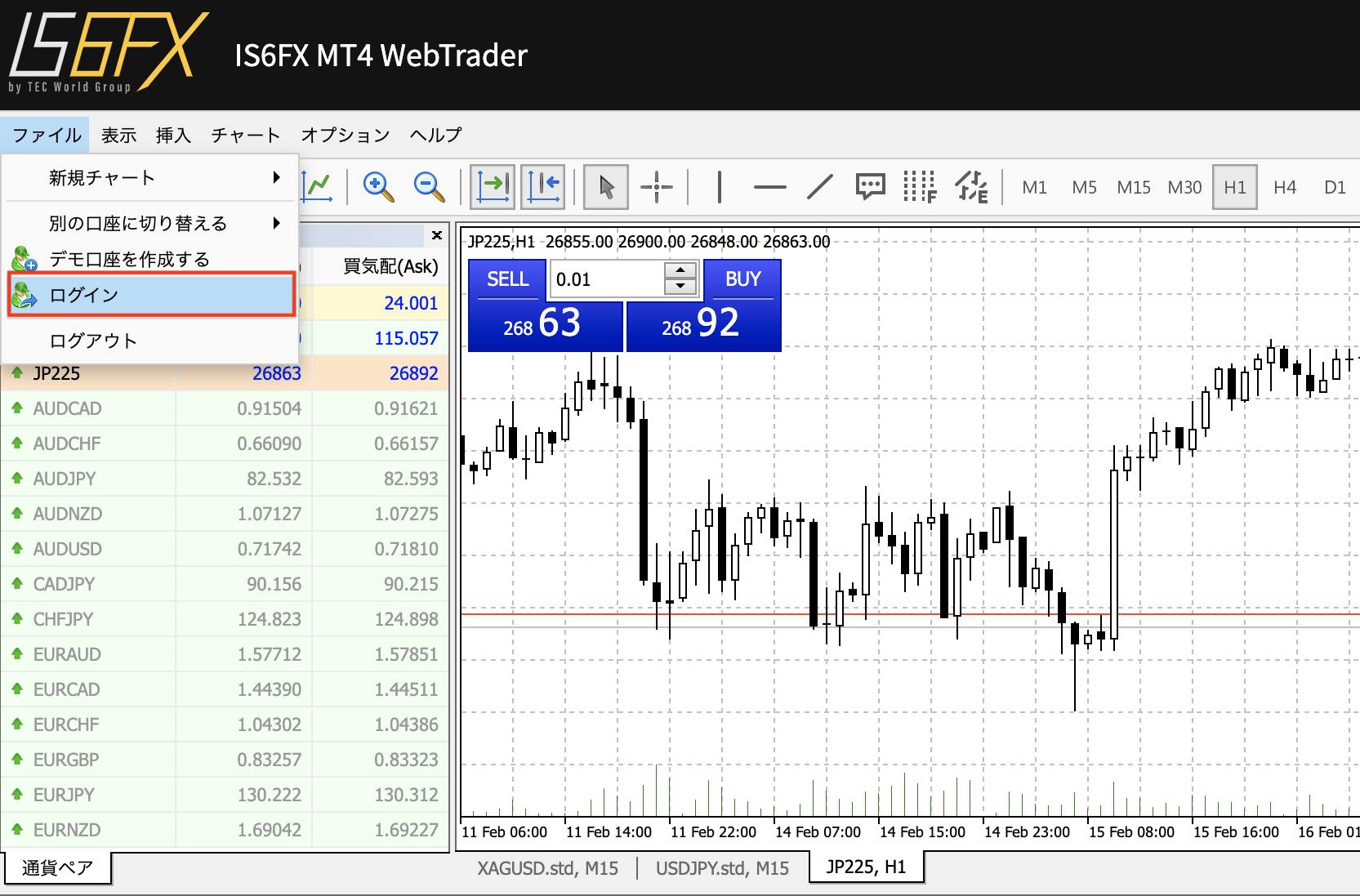Select the trendline drawing tool
Image resolution: width=1360 pixels, height=896 pixels.
coord(819,187)
